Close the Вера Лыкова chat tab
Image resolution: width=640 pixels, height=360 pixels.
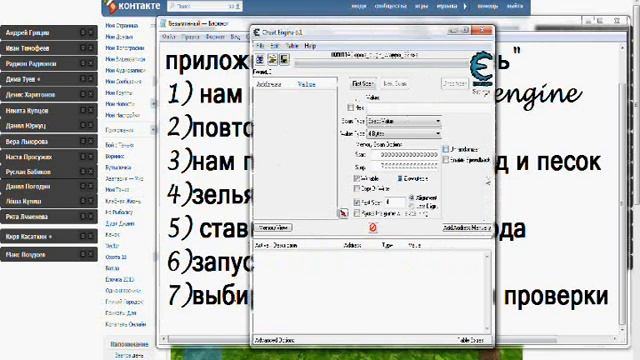[91, 141]
